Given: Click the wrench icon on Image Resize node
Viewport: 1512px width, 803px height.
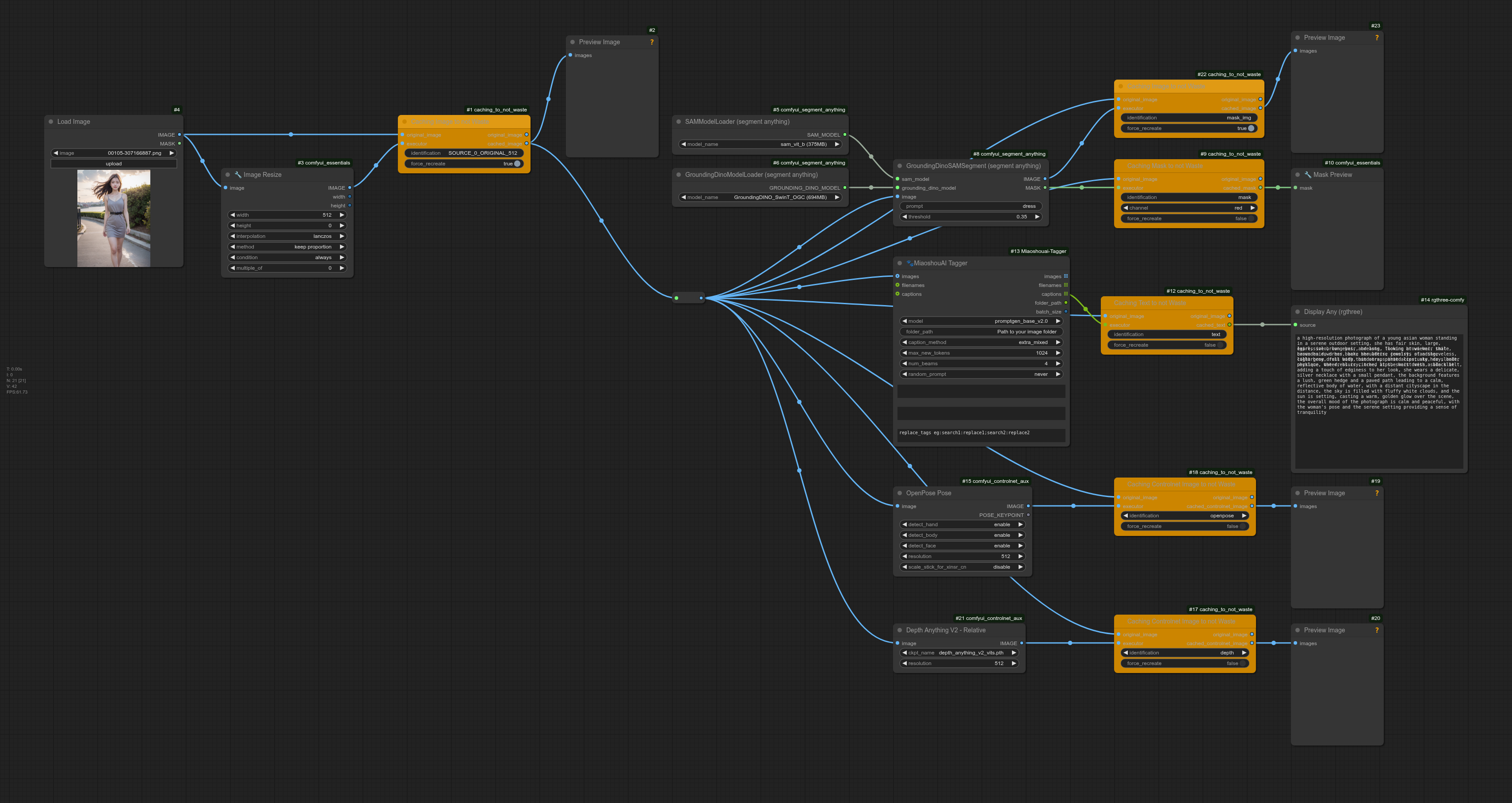Looking at the screenshot, I should click(x=238, y=175).
